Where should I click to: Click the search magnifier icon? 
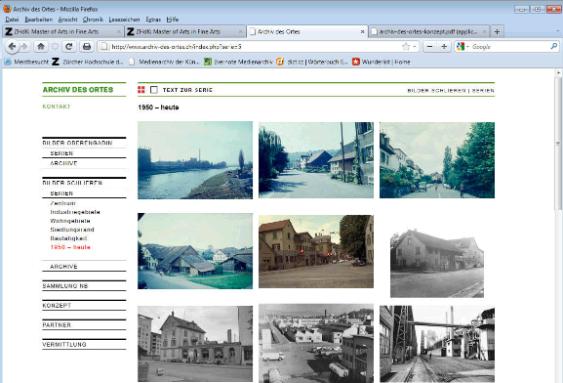tap(554, 46)
